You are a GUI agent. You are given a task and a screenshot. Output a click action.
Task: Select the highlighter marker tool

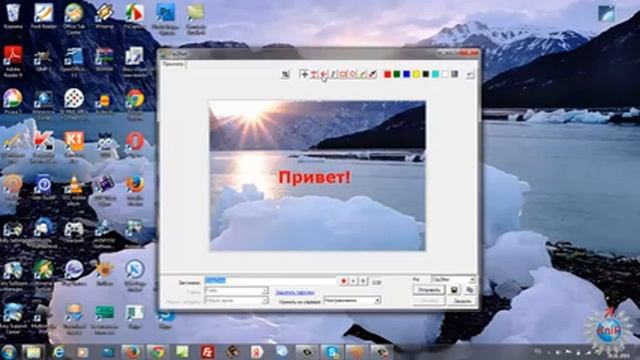(x=363, y=74)
